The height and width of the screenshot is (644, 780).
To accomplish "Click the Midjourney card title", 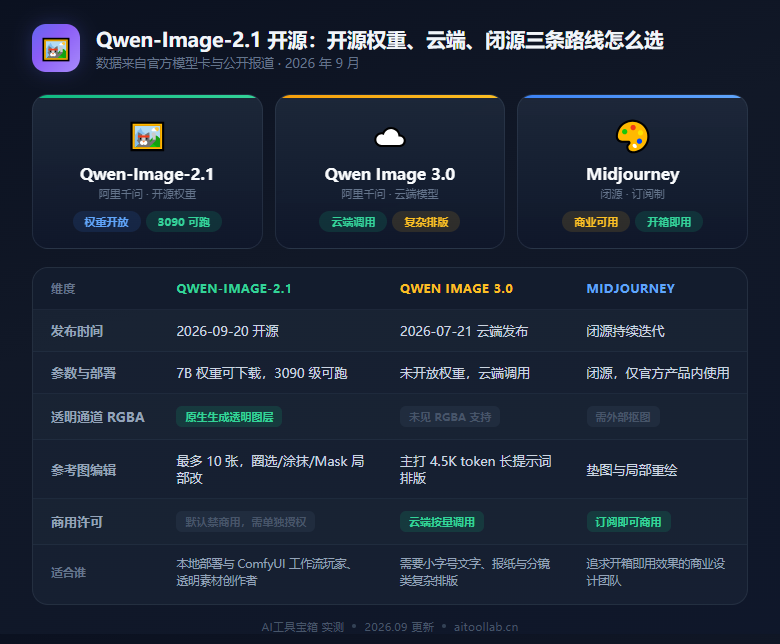I will point(632,174).
